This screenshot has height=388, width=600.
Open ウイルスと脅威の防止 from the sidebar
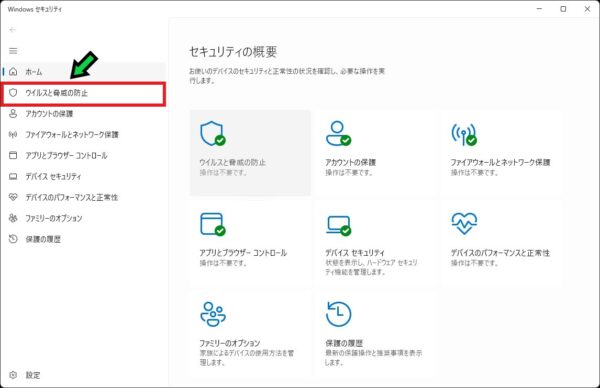point(83,93)
